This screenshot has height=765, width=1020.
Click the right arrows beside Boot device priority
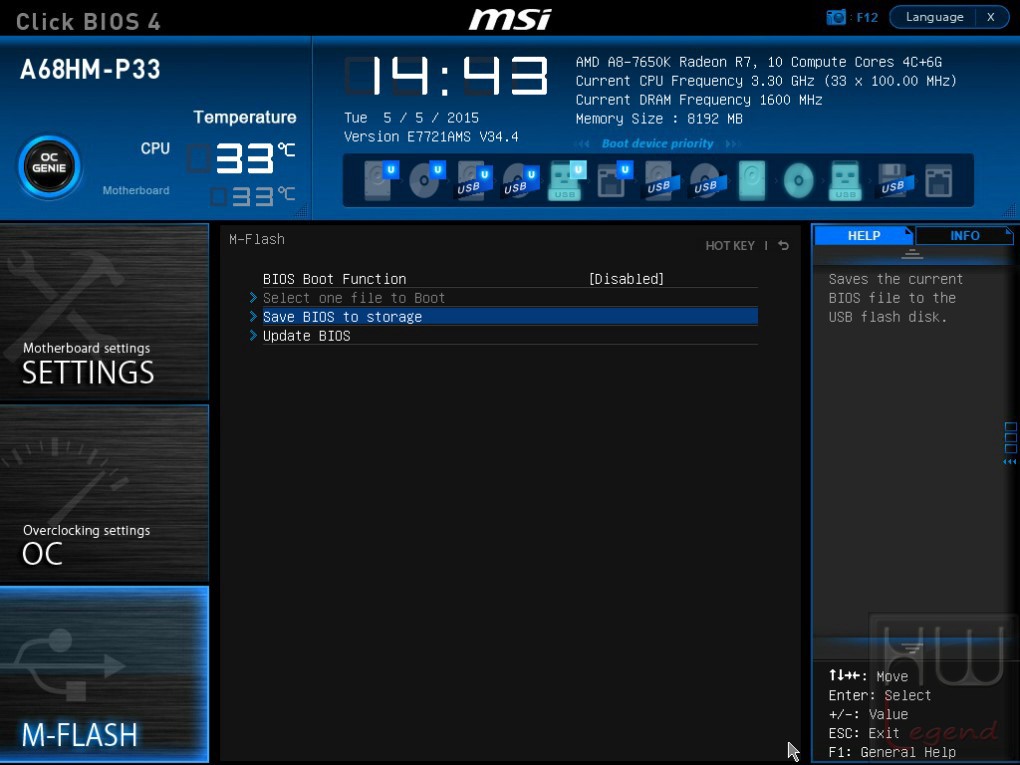coord(733,144)
